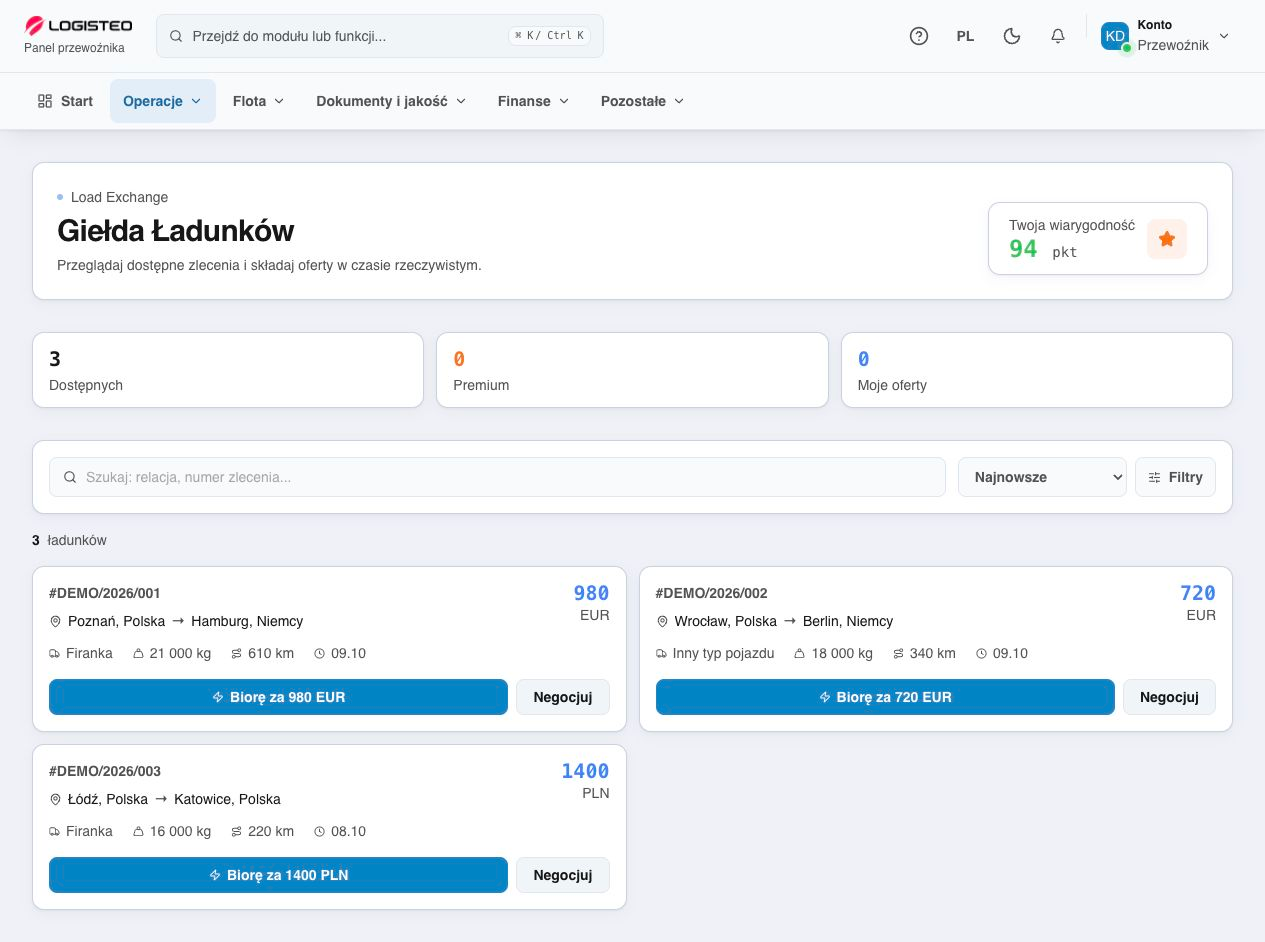Click Negocjuj for the Wrocław–Berlin load

(1169, 697)
